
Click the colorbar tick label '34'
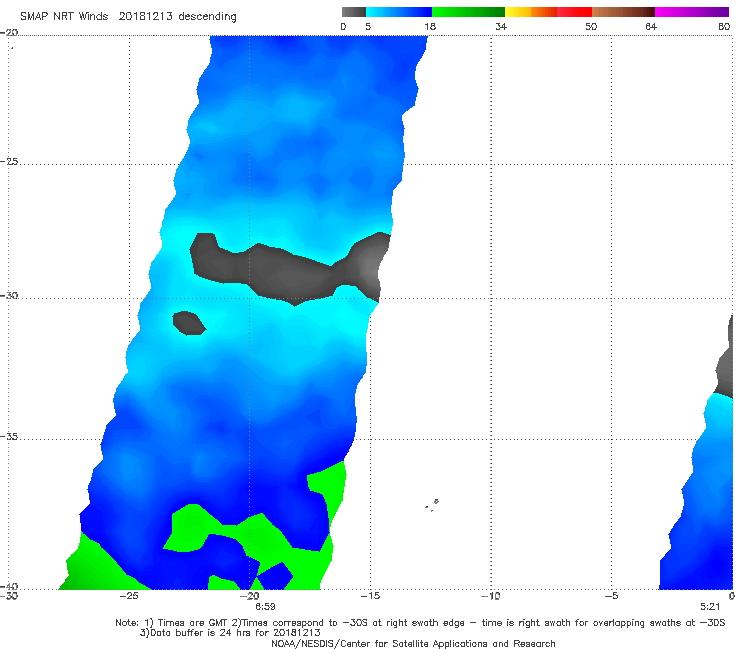[x=501, y=27]
